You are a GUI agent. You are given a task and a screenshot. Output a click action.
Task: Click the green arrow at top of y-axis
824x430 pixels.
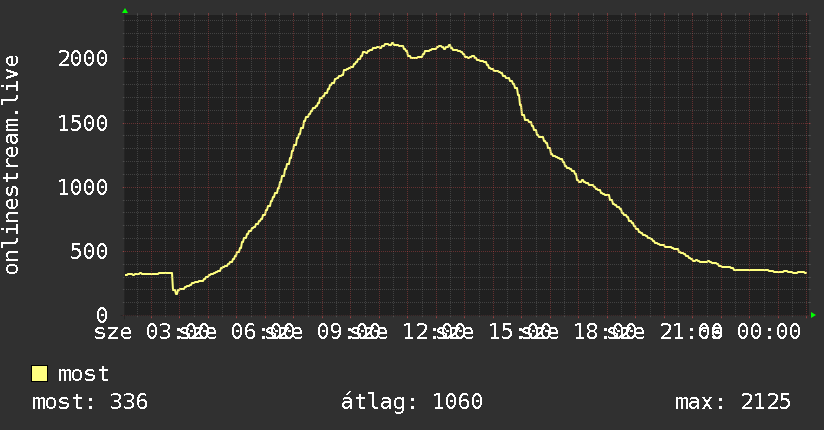(x=125, y=11)
